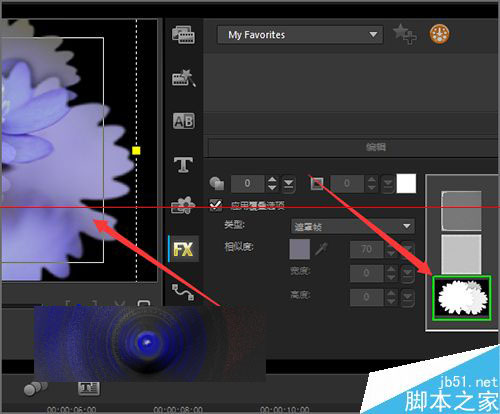Image resolution: width=500 pixels, height=414 pixels.
Task: Select the light gray mask frame thumbnail
Action: click(462, 254)
